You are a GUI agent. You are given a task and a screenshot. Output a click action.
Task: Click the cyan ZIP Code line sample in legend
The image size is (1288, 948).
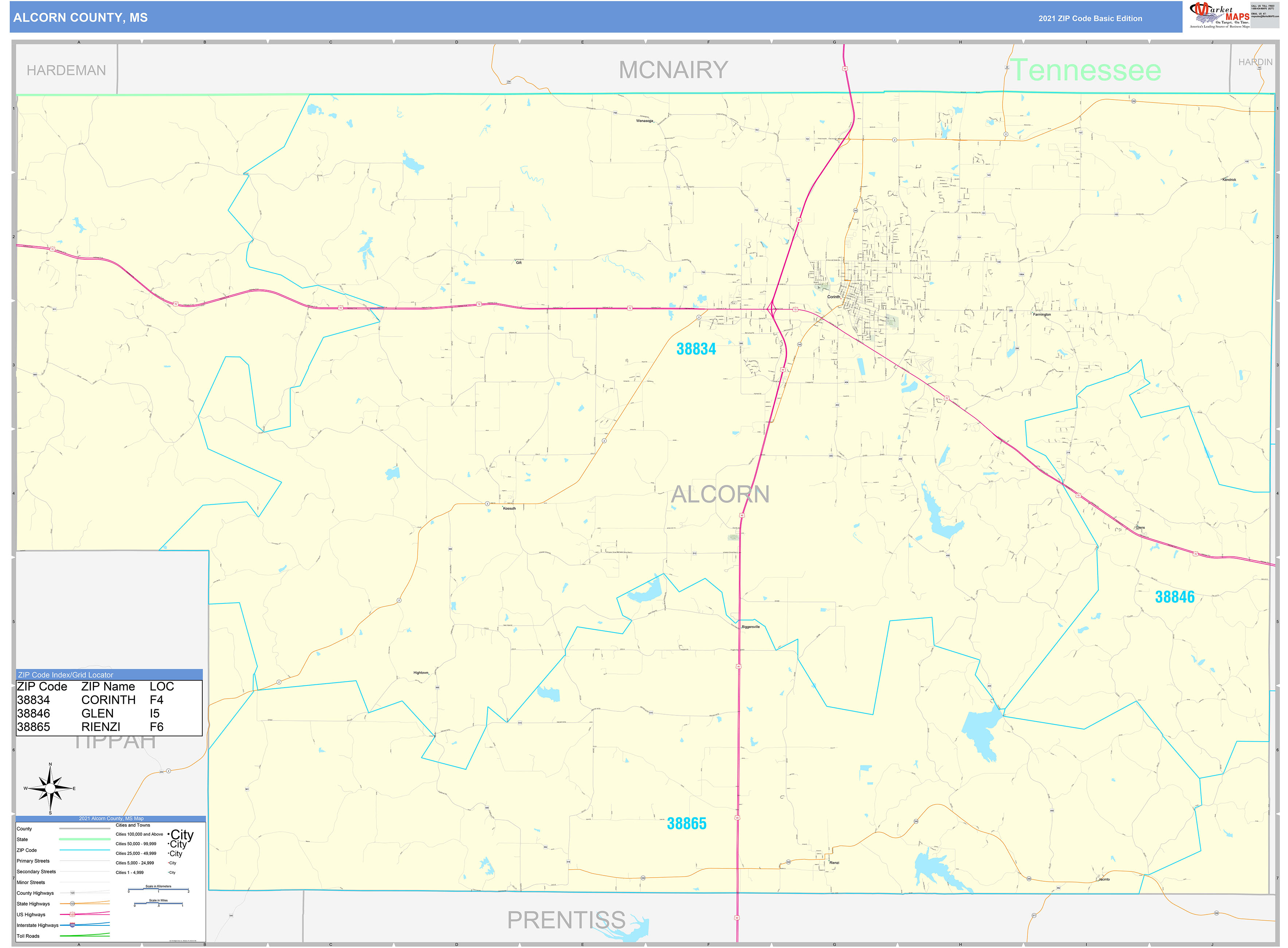point(85,850)
